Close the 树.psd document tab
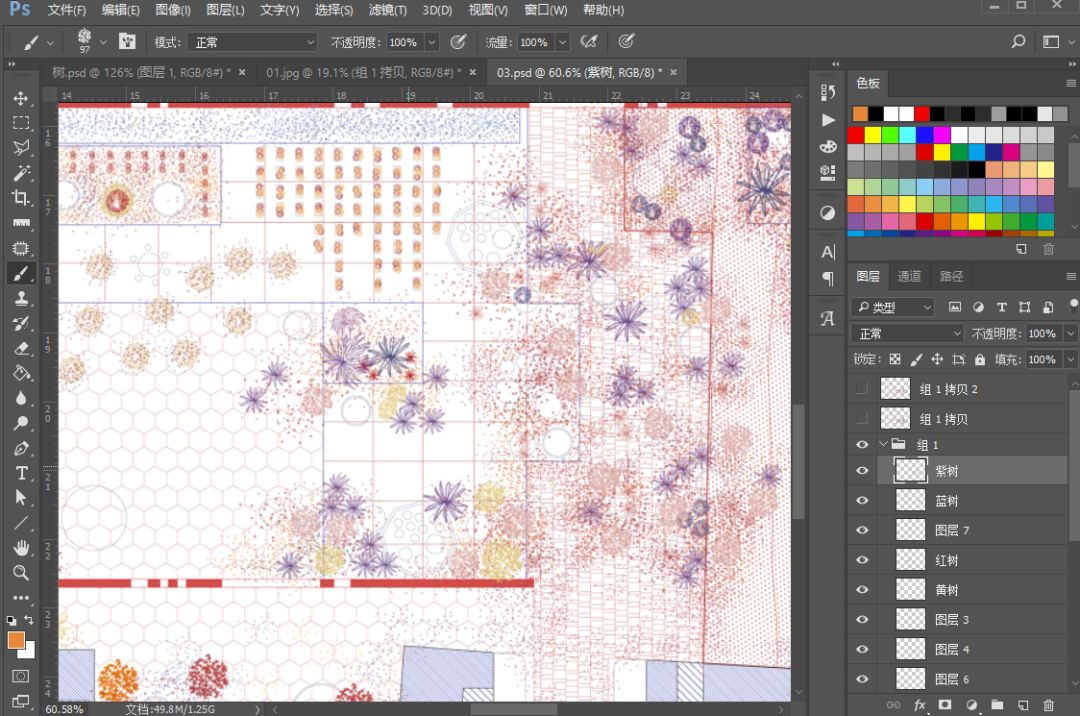Screen dimensions: 1080x716 242,72
